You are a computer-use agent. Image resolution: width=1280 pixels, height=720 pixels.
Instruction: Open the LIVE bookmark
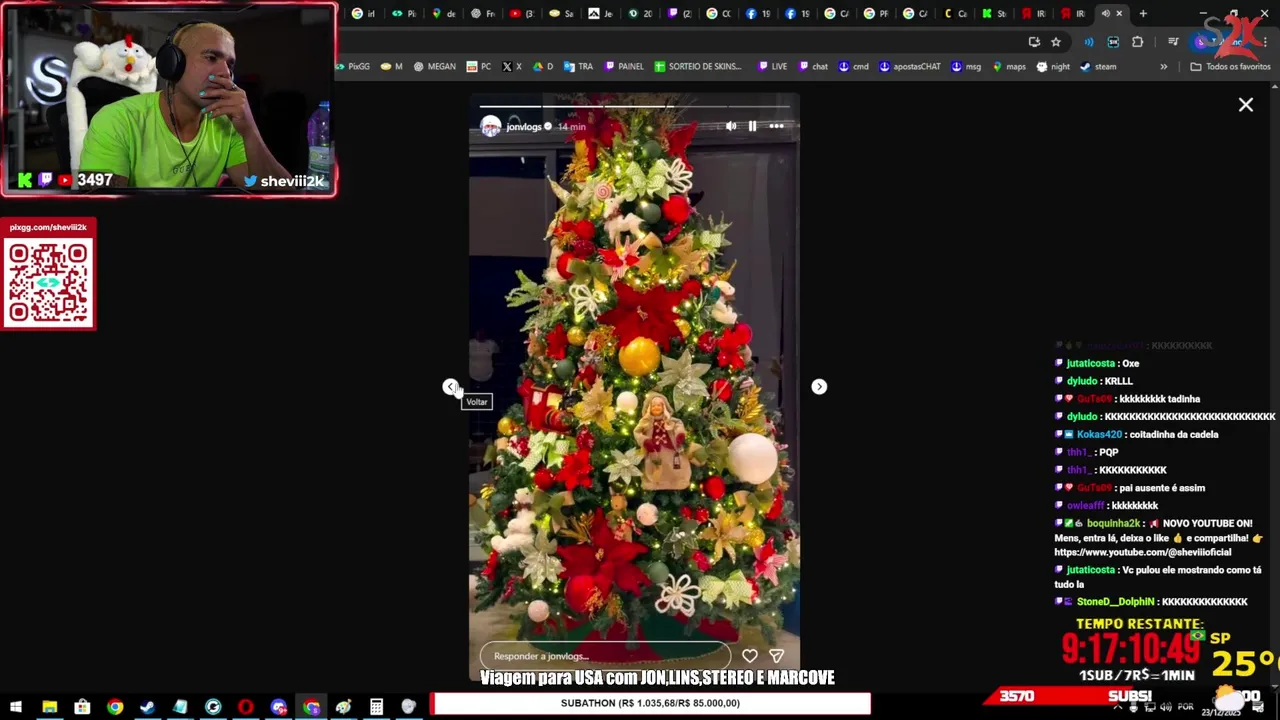point(772,67)
